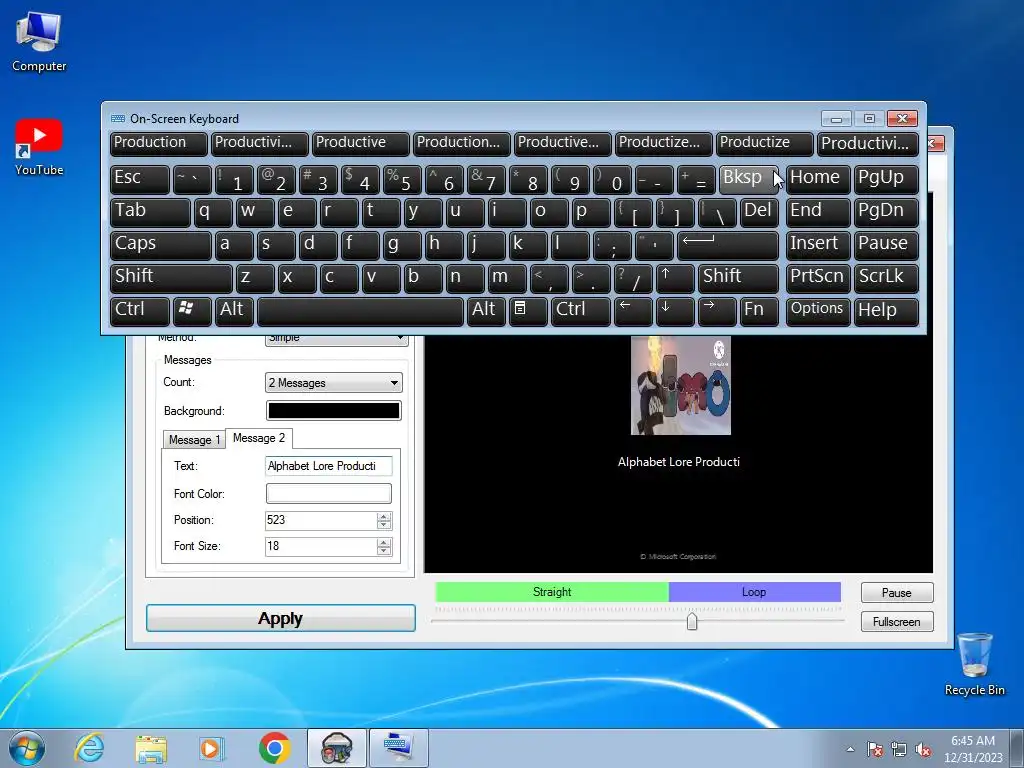Toggle the ScrLk key
The width and height of the screenshot is (1024, 768).
tap(886, 278)
